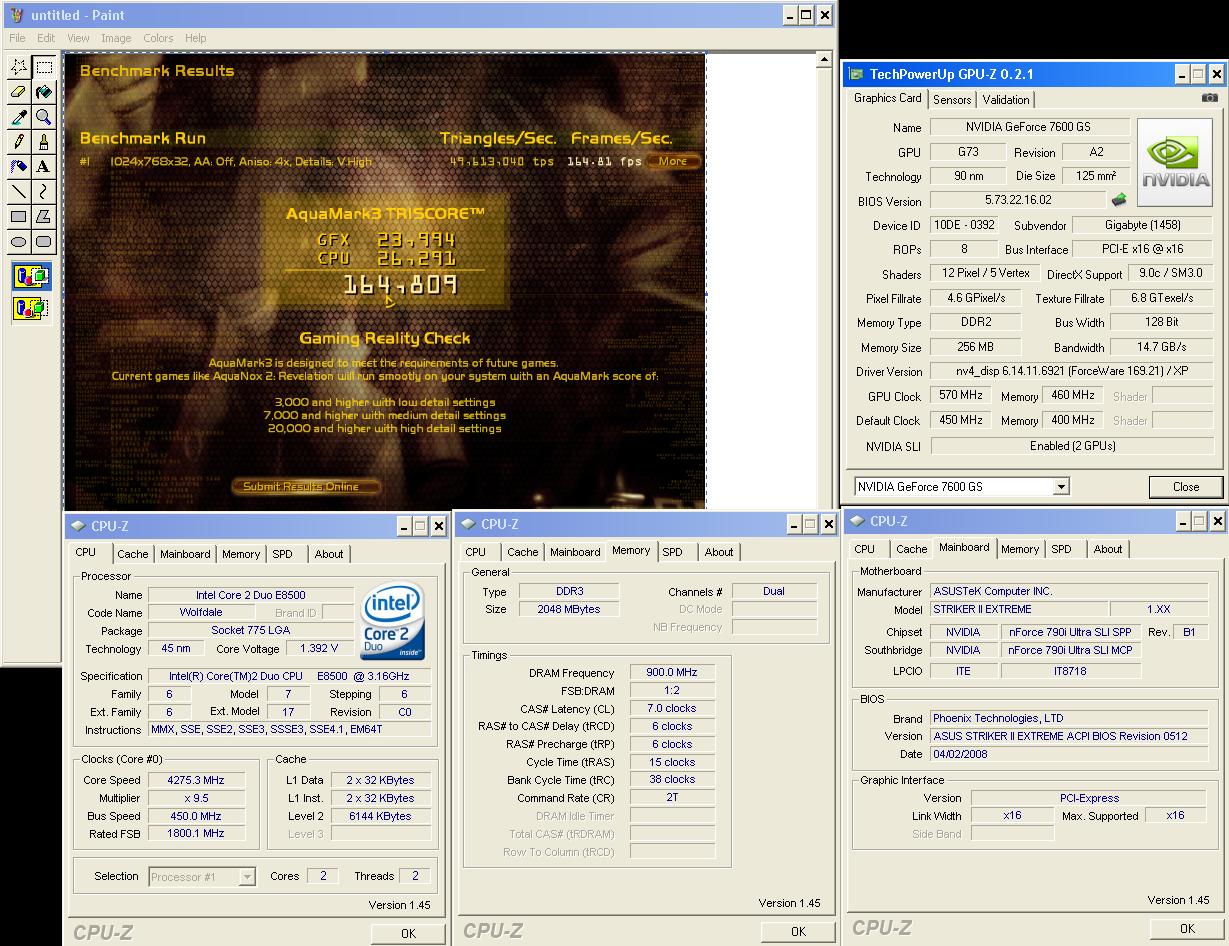Click the DRAM Frequency value 900.0 MHz
1229x946 pixels.
673,673
